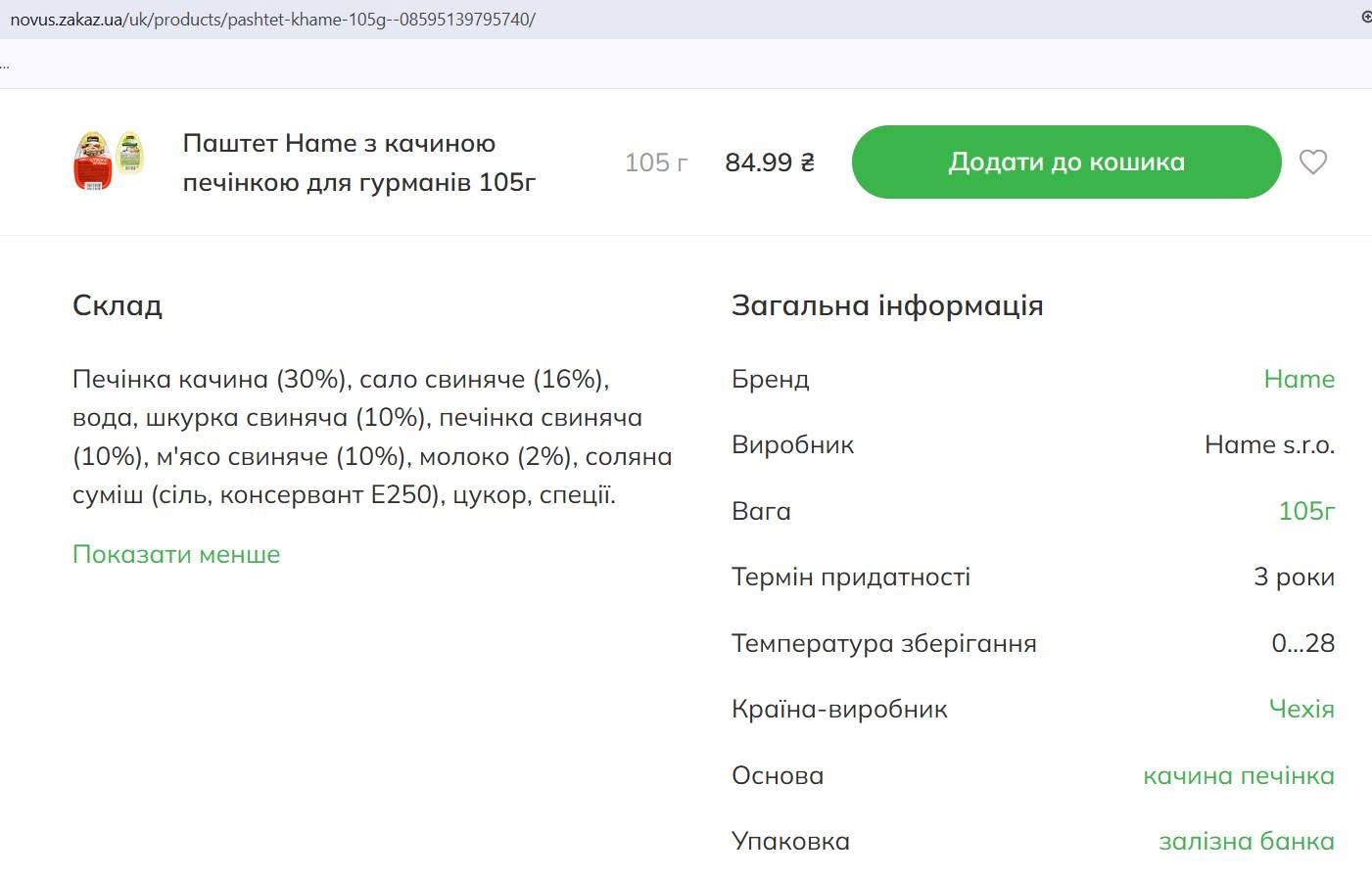
Task: Click the 'Загальна інформація' heading
Action: 887,305
